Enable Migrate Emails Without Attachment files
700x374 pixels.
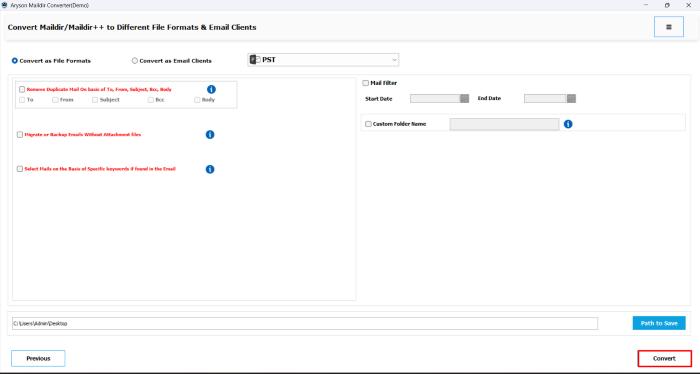click(20, 134)
